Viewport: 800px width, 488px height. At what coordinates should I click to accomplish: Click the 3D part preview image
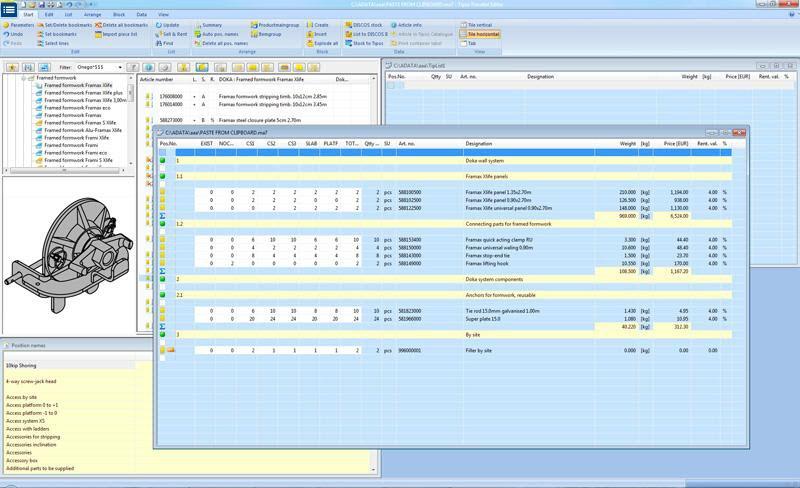pyautogui.click(x=68, y=255)
